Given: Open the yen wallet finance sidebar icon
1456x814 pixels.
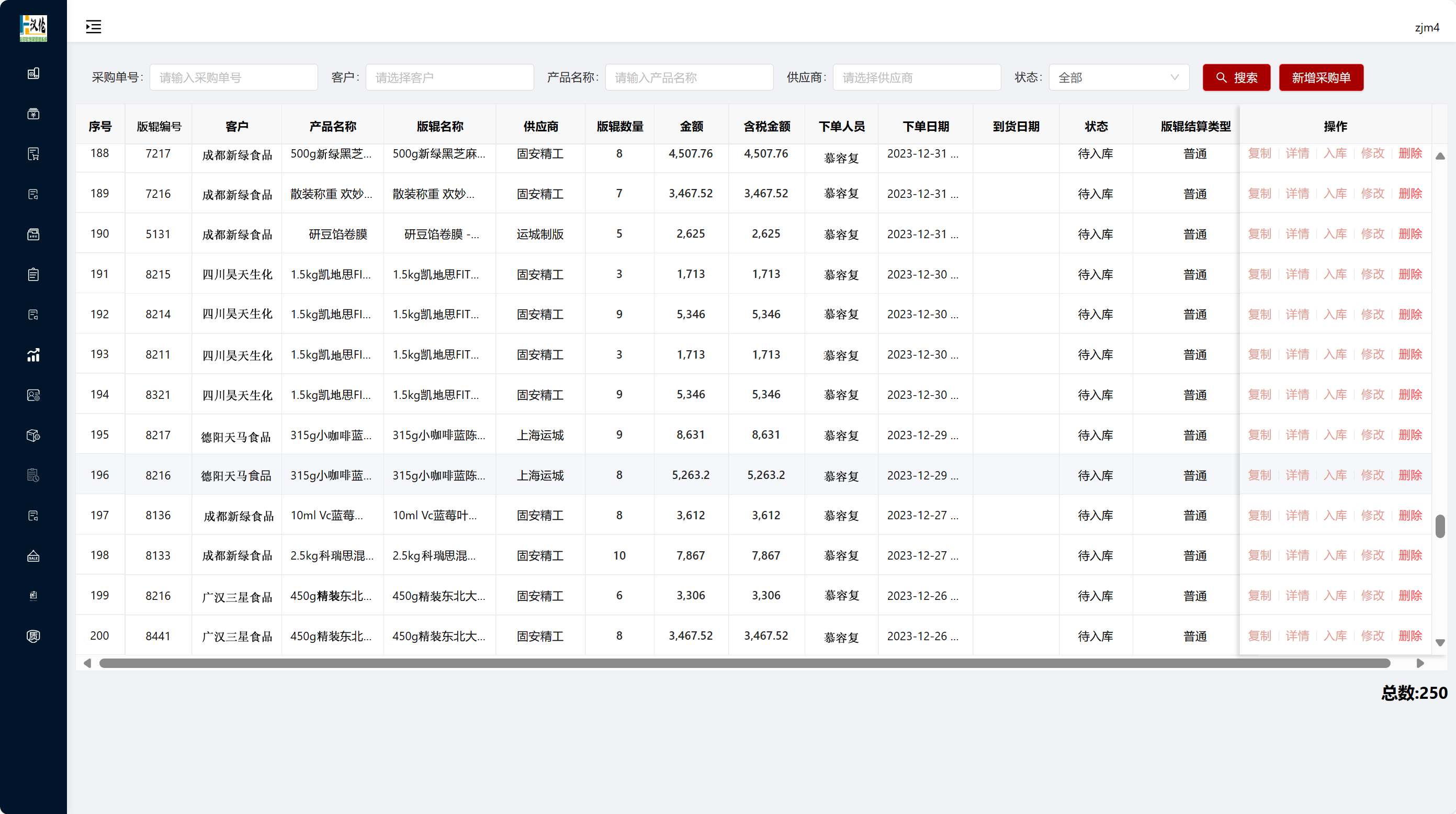Looking at the screenshot, I should [33, 114].
